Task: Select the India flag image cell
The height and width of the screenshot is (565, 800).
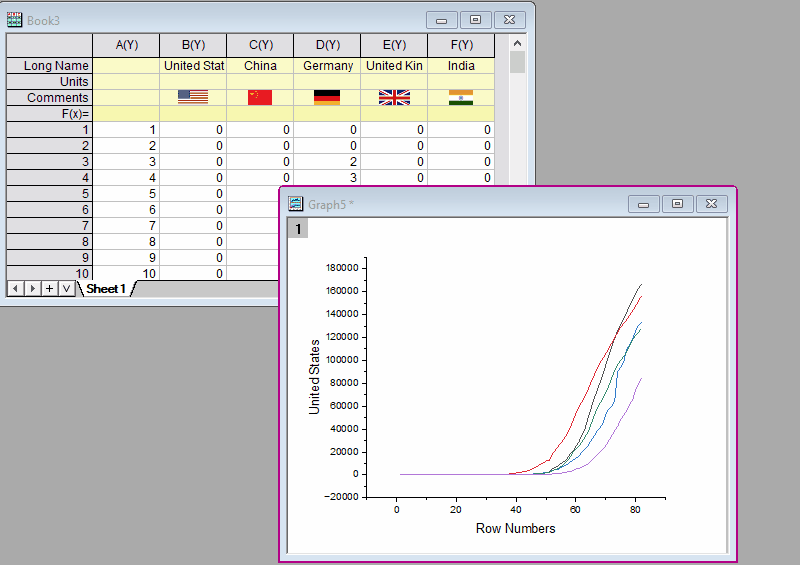Action: [461, 97]
